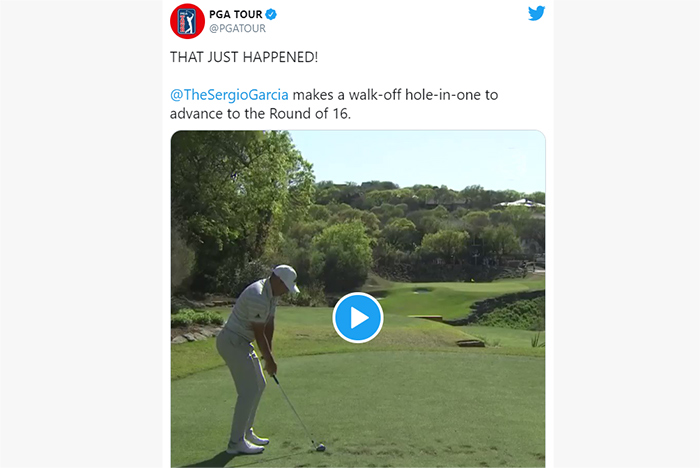Viewport: 700px width, 468px height.
Task: Open Twitter via the blue bird logo
Action: coord(536,13)
